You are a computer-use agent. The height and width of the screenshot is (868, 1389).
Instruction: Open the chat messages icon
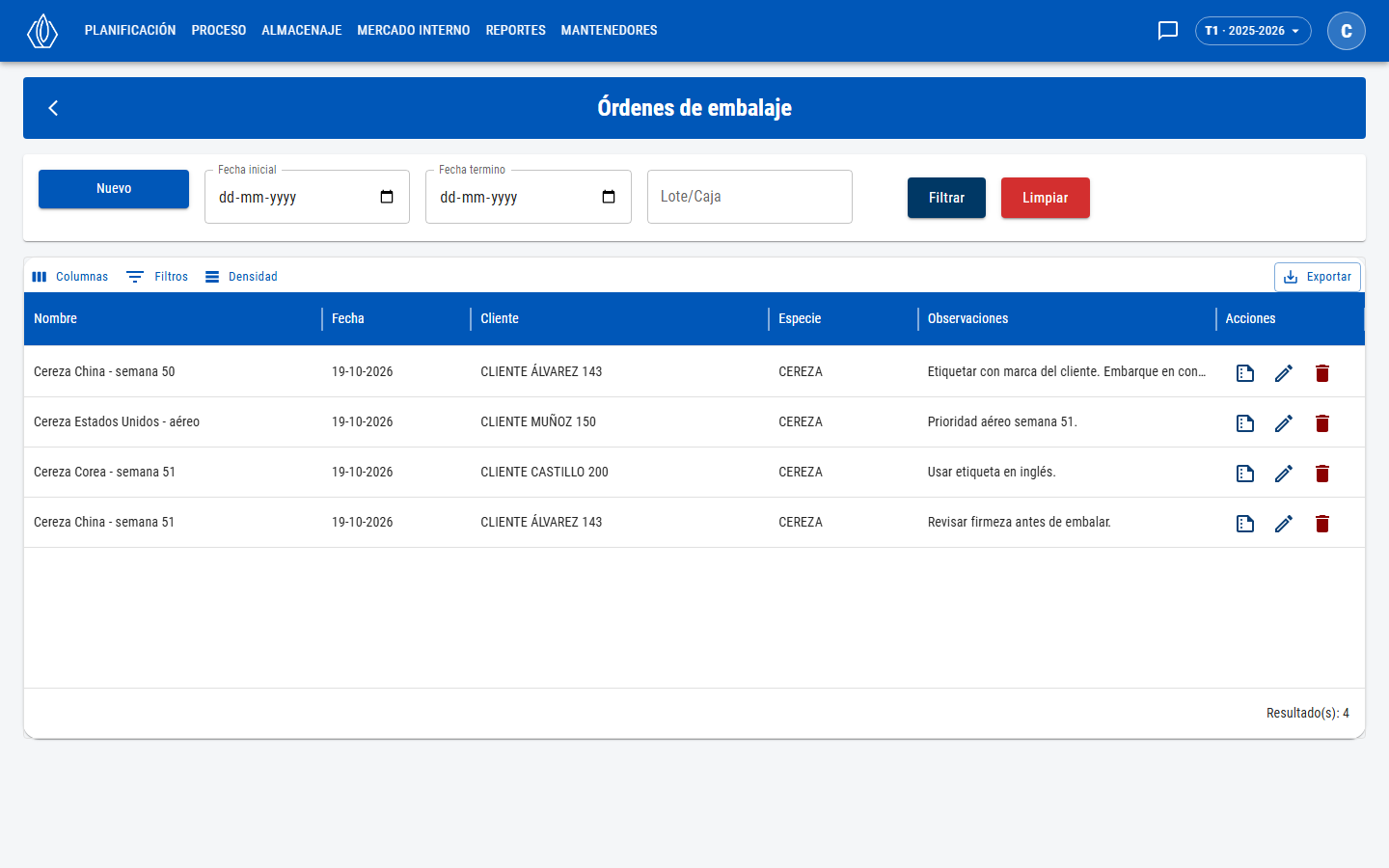(x=1168, y=31)
